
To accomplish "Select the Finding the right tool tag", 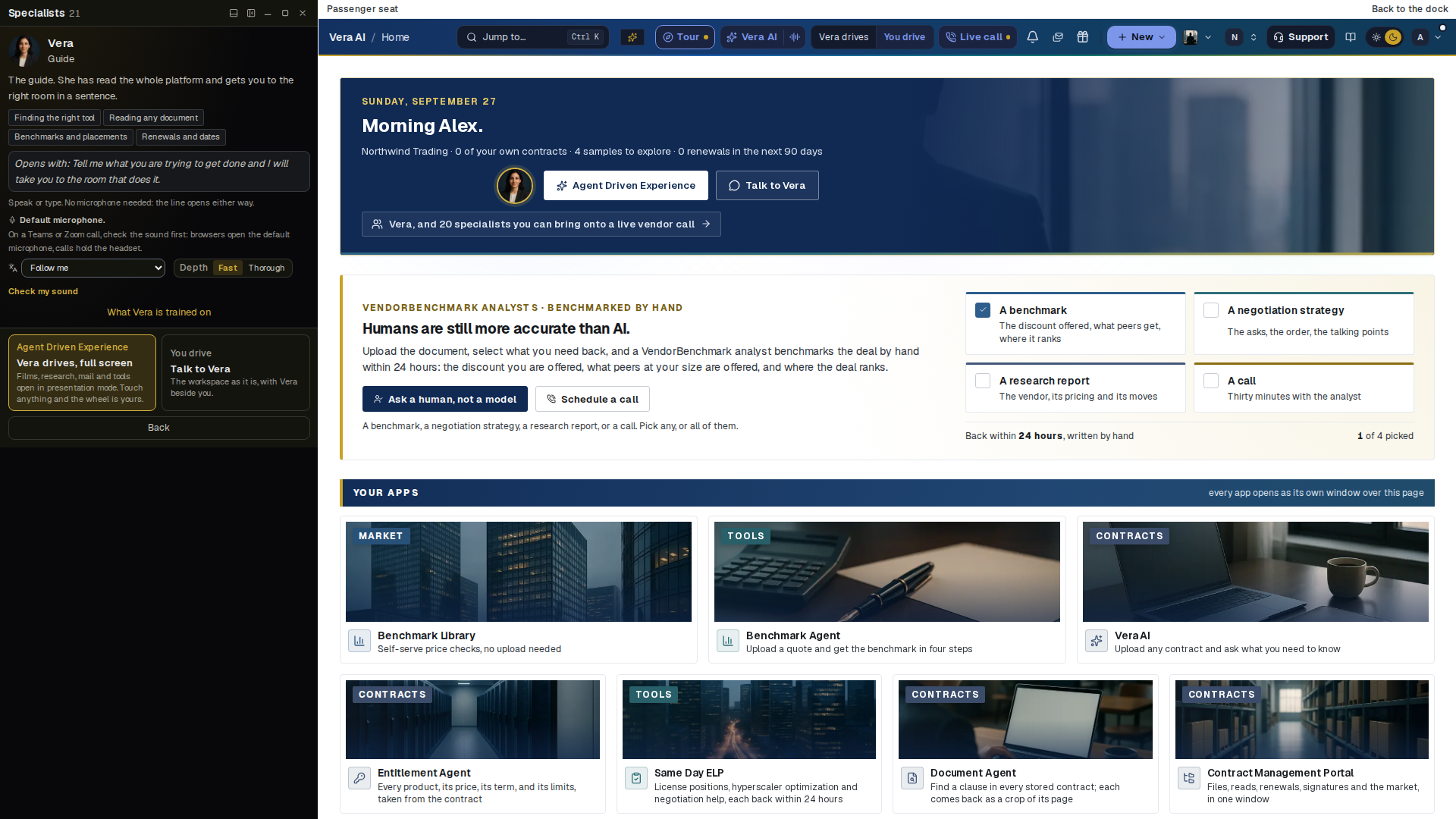I will [55, 118].
